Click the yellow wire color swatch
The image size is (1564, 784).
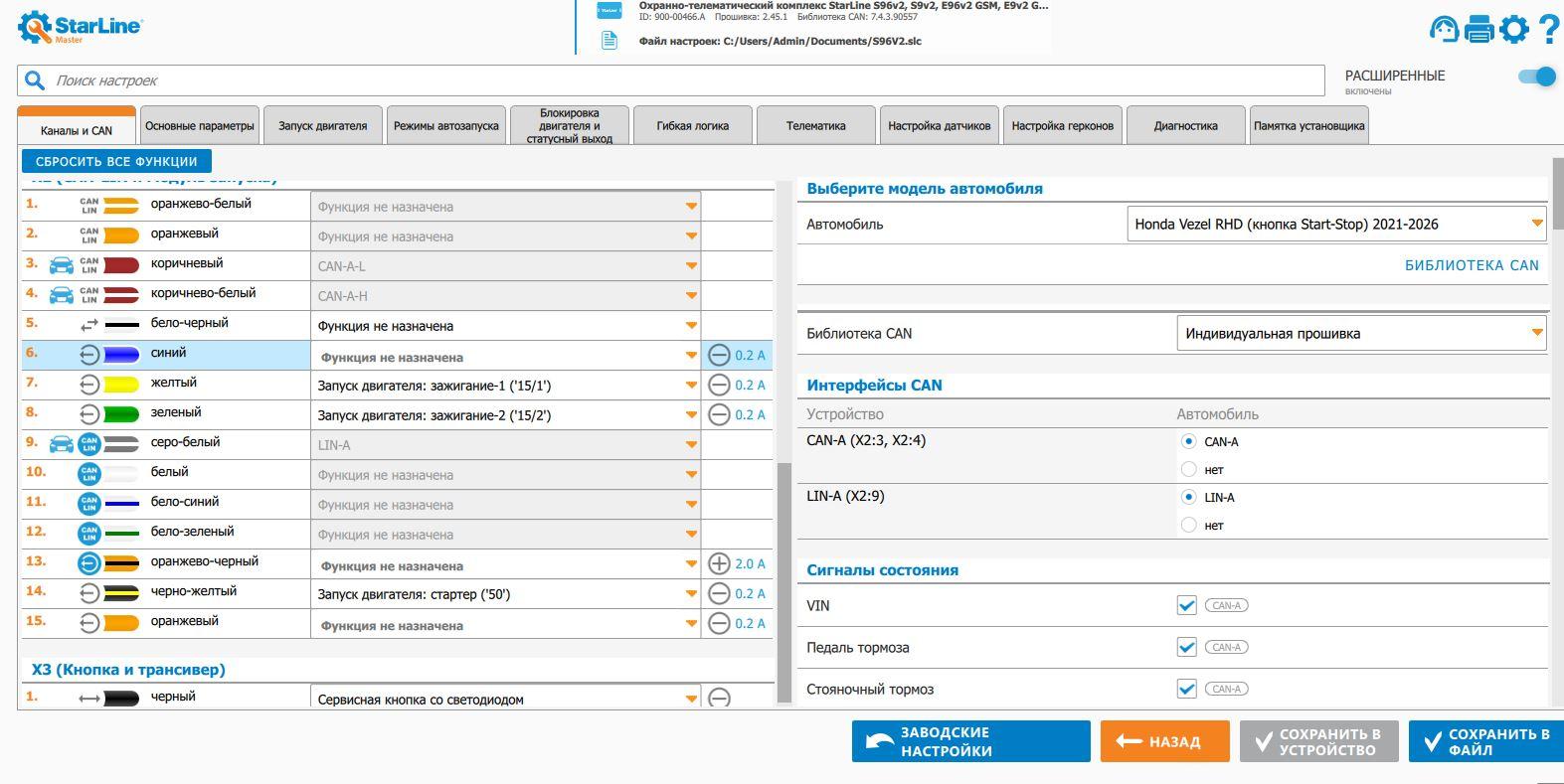pyautogui.click(x=121, y=385)
